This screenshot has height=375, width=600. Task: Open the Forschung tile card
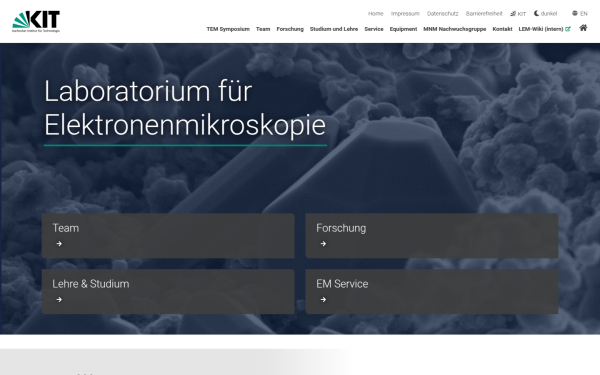coord(432,236)
